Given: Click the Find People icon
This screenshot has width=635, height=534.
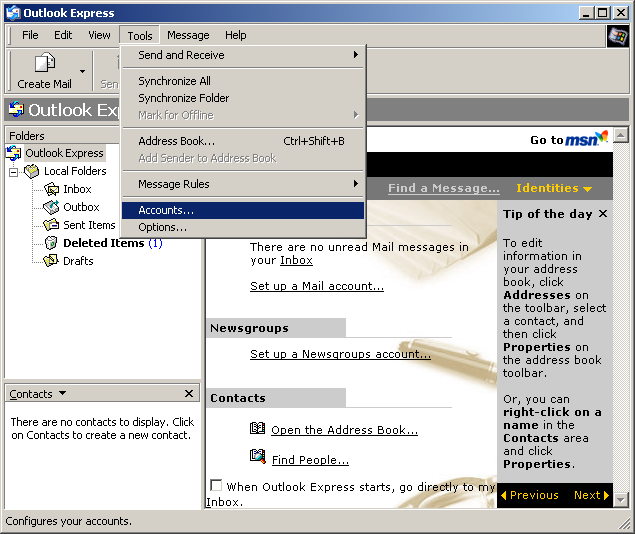Looking at the screenshot, I should tap(258, 456).
